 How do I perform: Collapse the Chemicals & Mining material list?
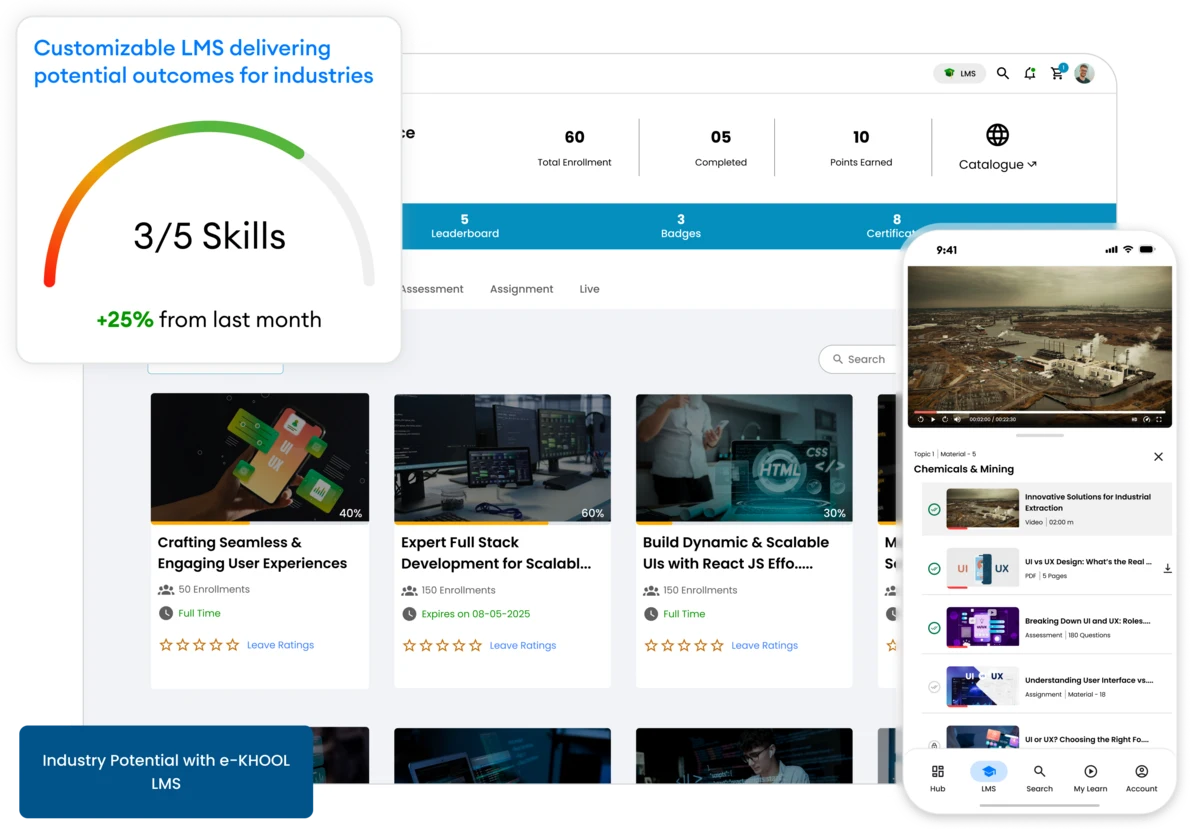coord(1158,456)
